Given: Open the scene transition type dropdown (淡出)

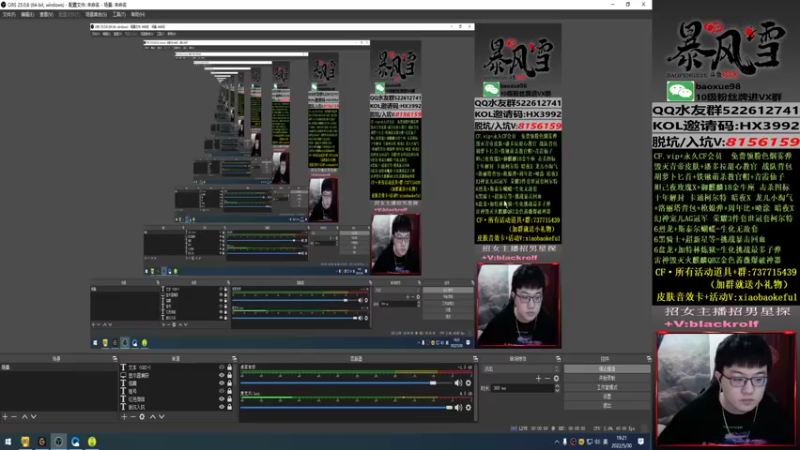Looking at the screenshot, I should (520, 368).
